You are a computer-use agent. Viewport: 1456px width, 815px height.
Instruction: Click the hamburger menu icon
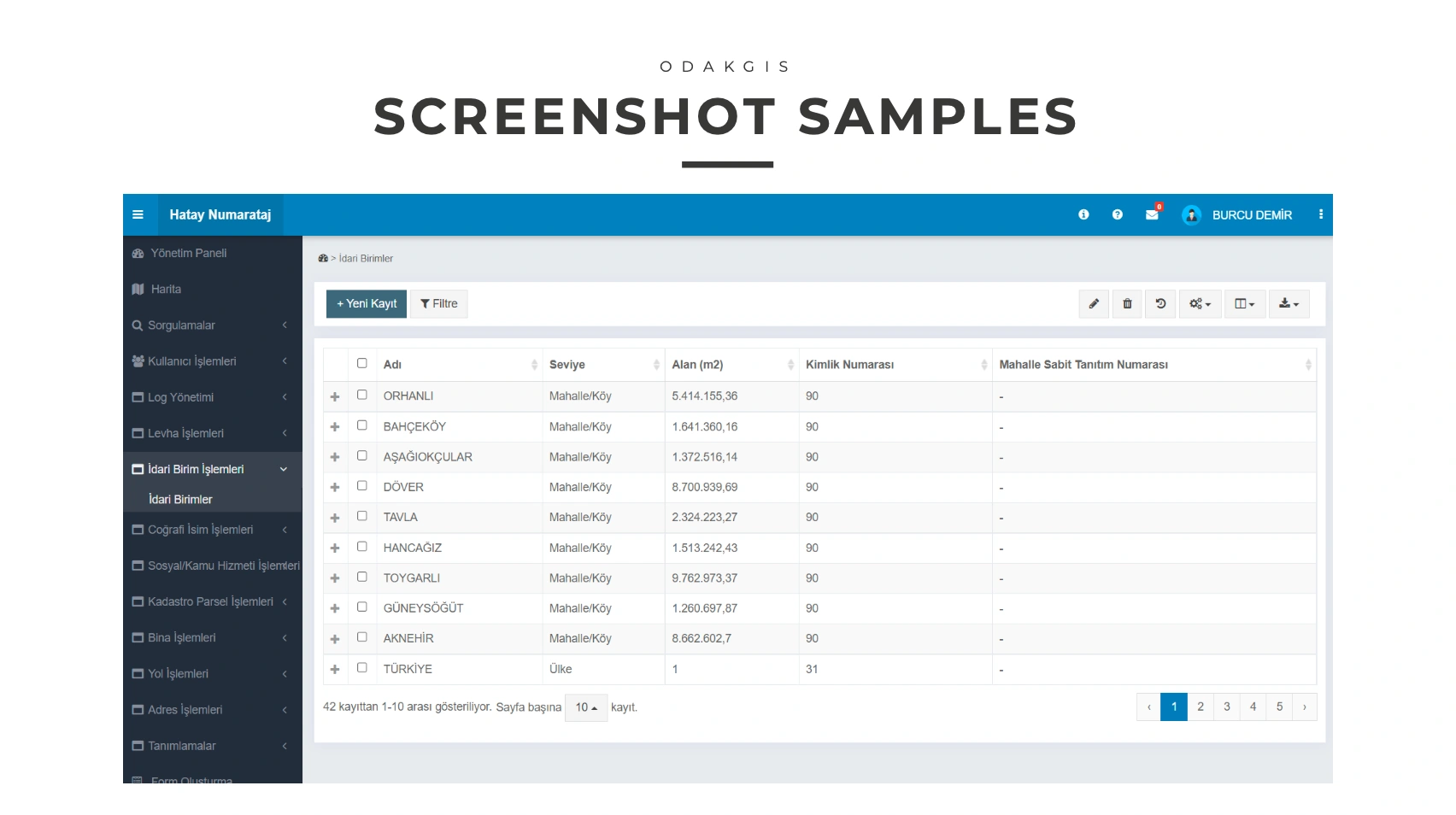[138, 214]
